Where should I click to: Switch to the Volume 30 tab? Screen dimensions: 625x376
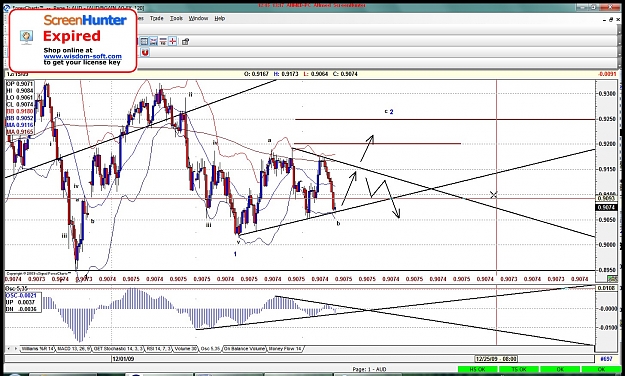point(186,348)
